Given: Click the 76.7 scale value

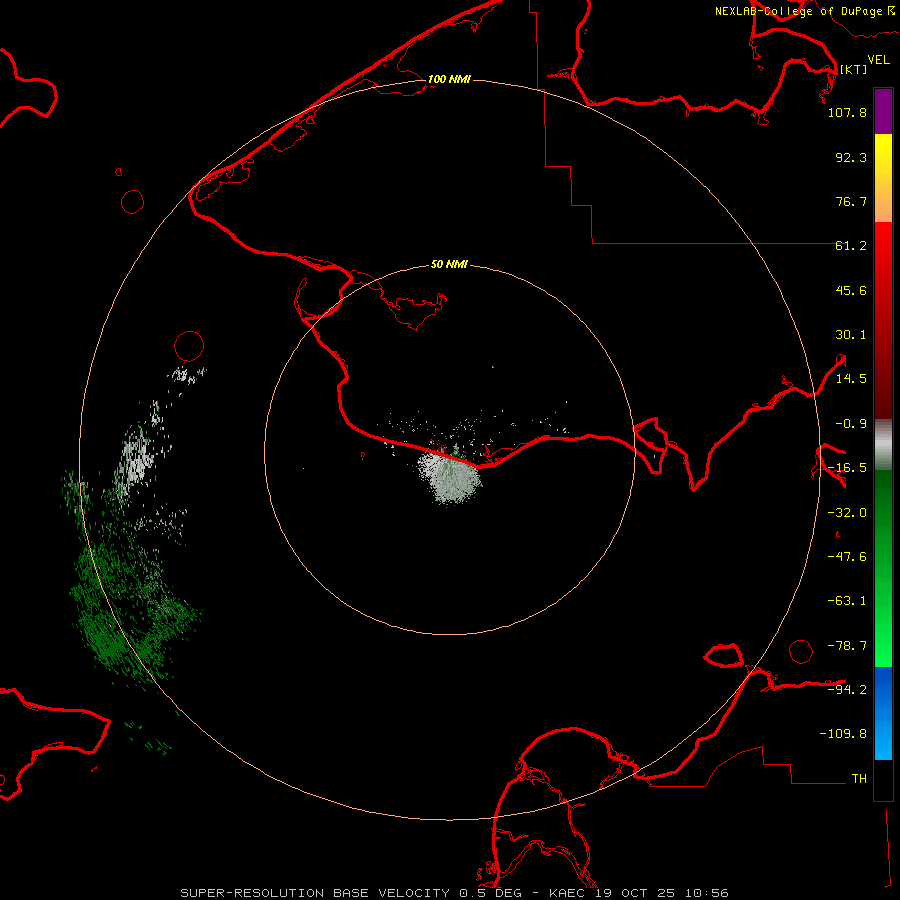Looking at the screenshot, I should click(x=851, y=201).
